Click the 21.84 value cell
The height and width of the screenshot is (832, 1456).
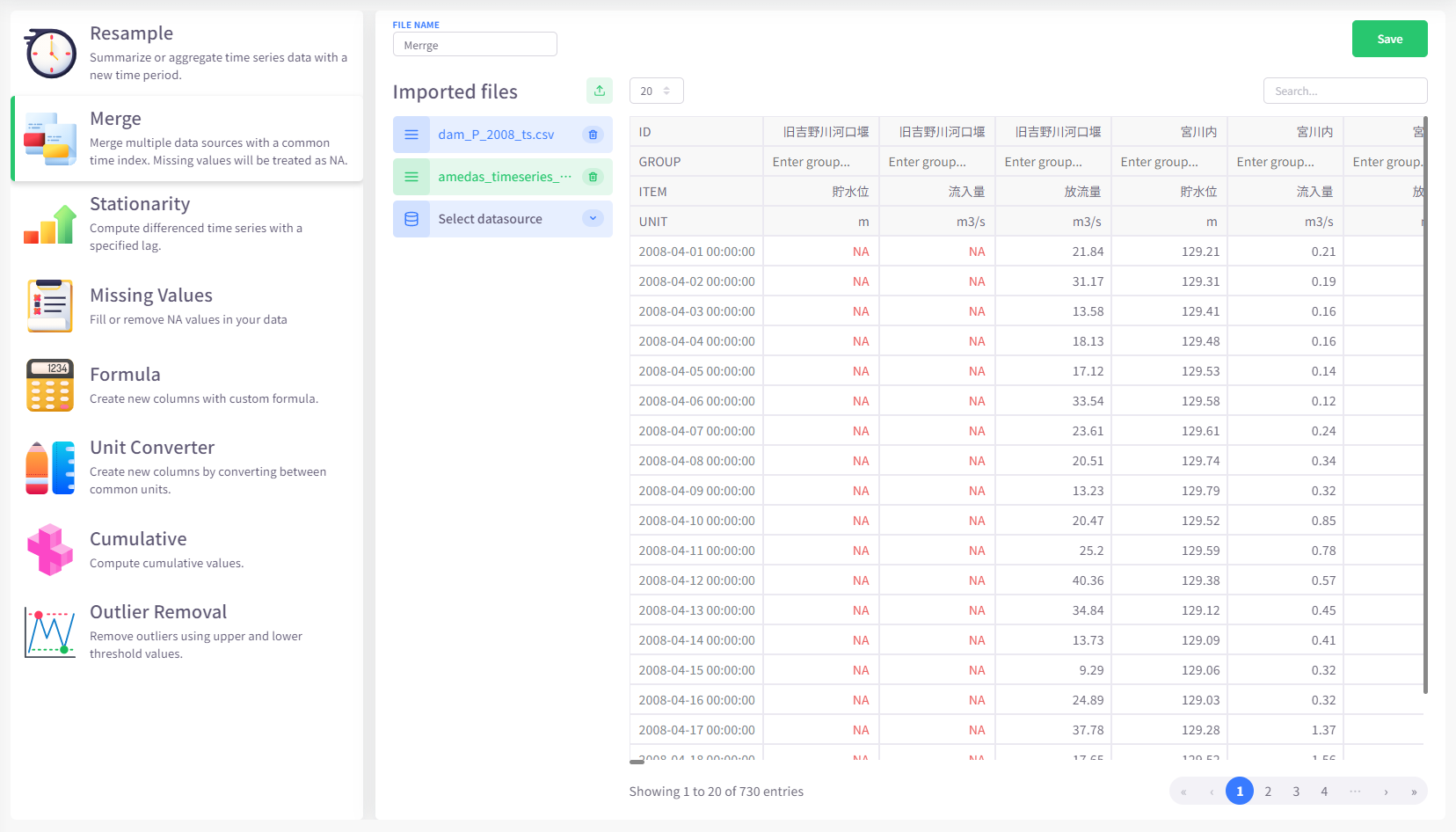(1053, 252)
